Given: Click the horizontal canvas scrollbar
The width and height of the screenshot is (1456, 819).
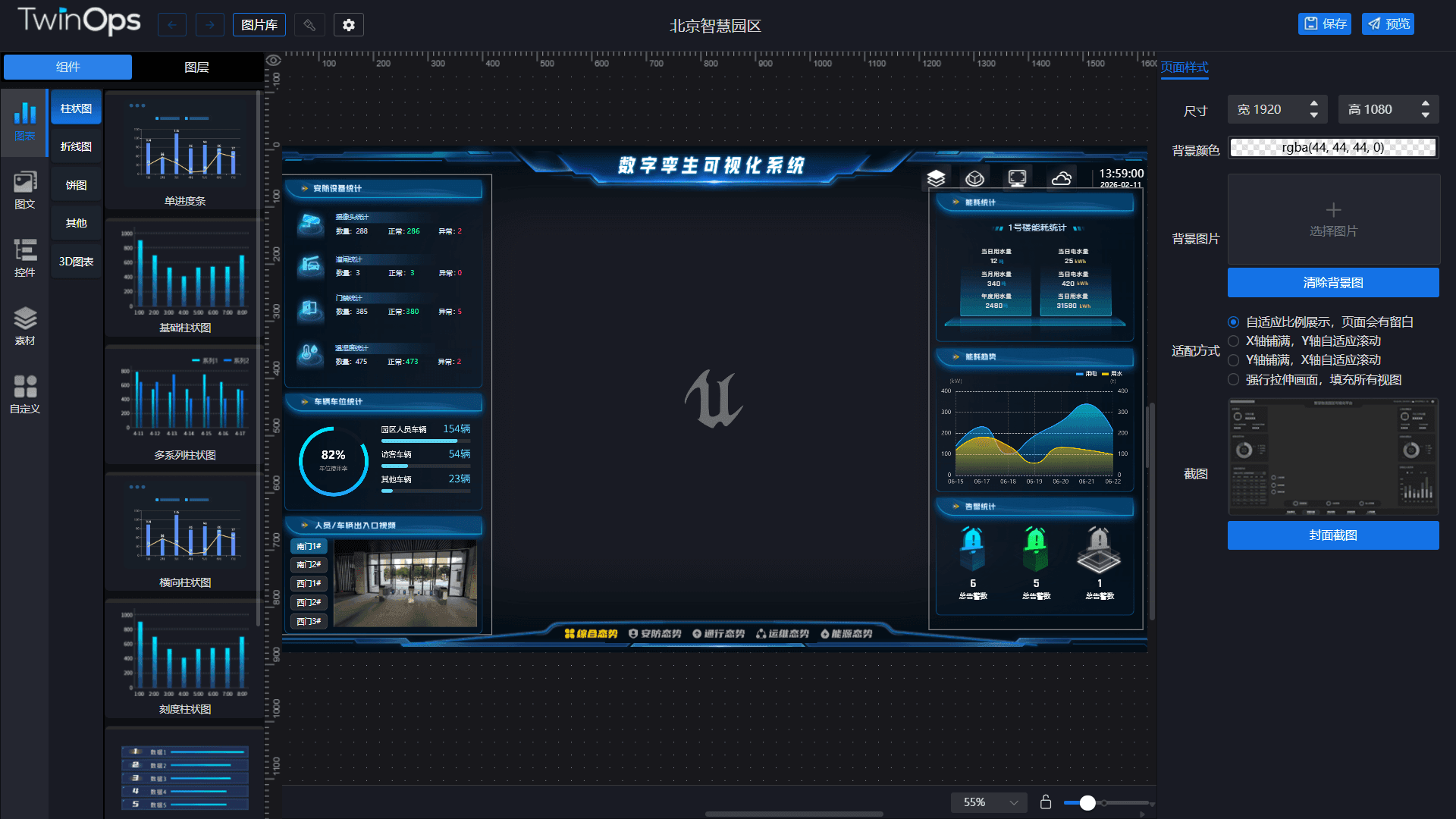Looking at the screenshot, I should coord(794,814).
